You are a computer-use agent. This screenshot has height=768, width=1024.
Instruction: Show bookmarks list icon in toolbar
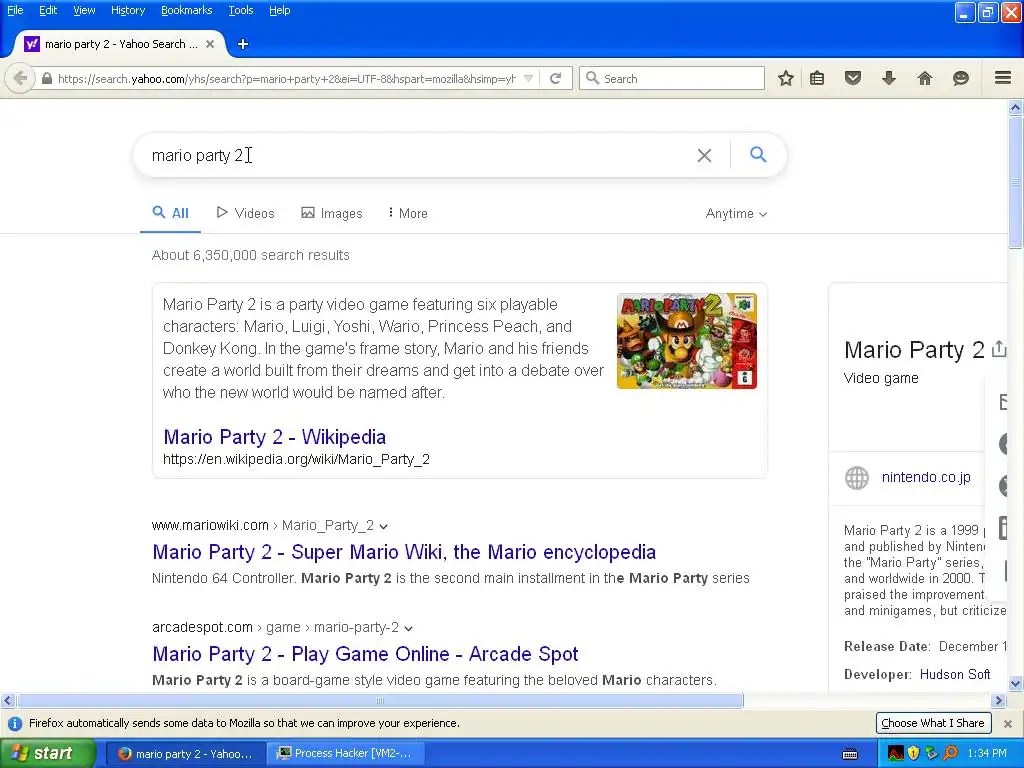pos(817,78)
